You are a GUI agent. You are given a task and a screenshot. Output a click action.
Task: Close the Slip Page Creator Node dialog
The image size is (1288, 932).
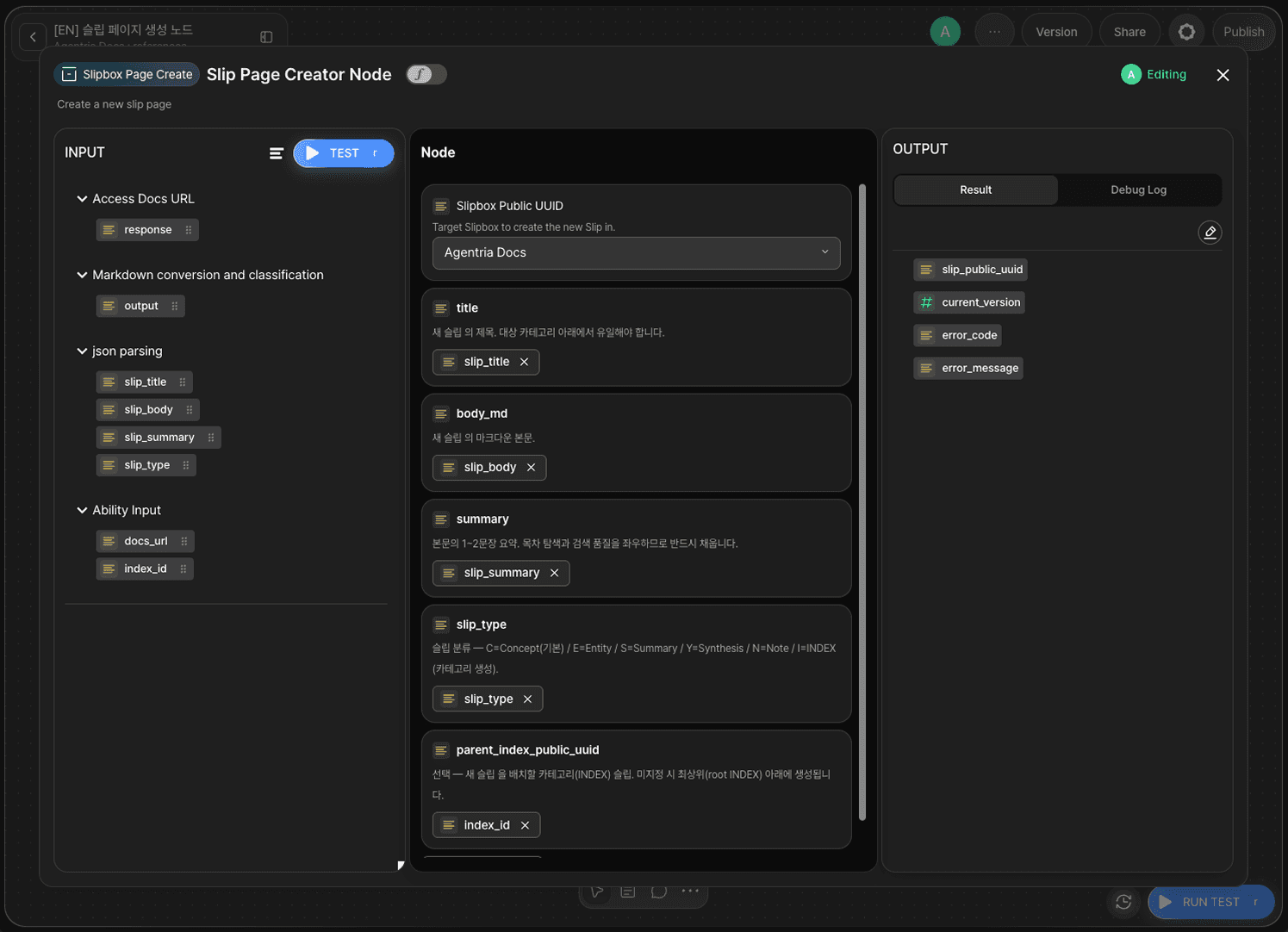(x=1223, y=75)
